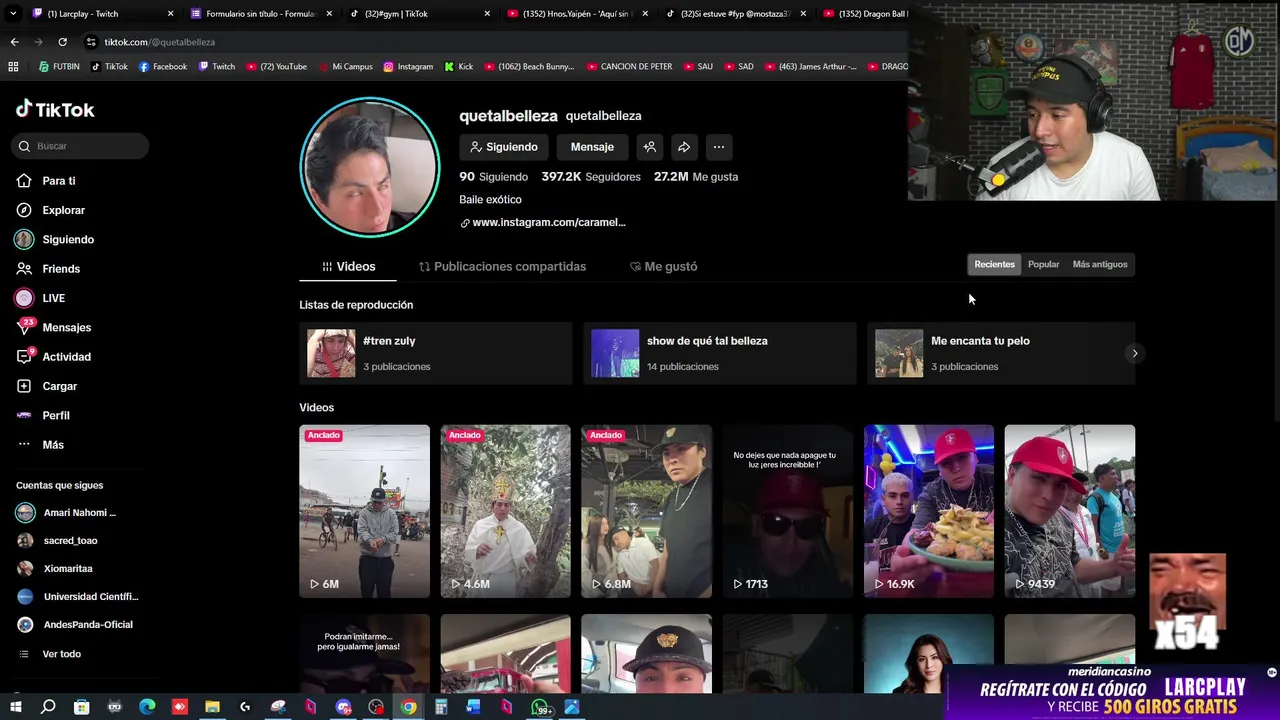Open video with 1713 views
This screenshot has height=720, width=1280.
point(787,511)
